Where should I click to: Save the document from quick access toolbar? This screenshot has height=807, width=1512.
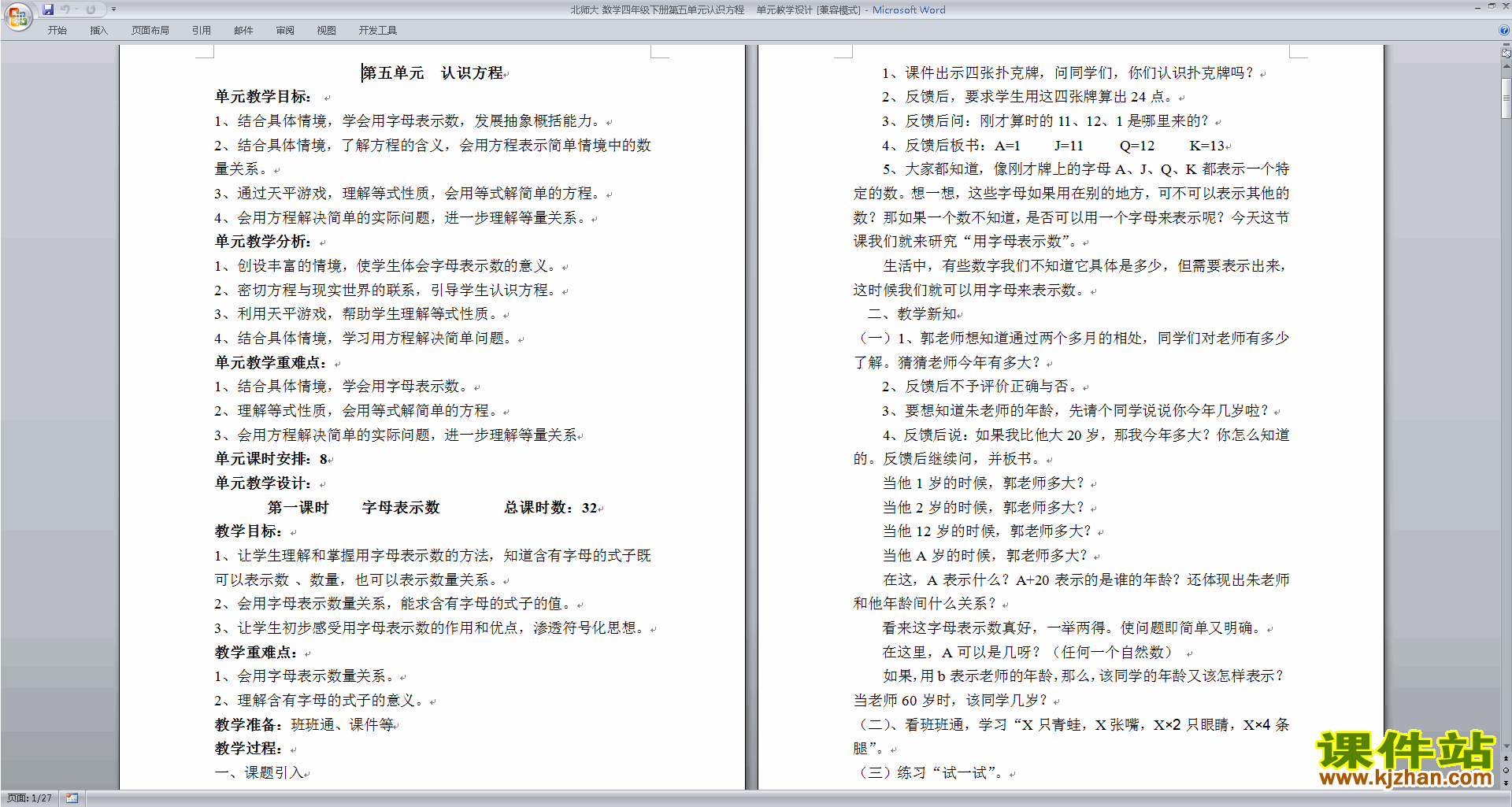[48, 9]
